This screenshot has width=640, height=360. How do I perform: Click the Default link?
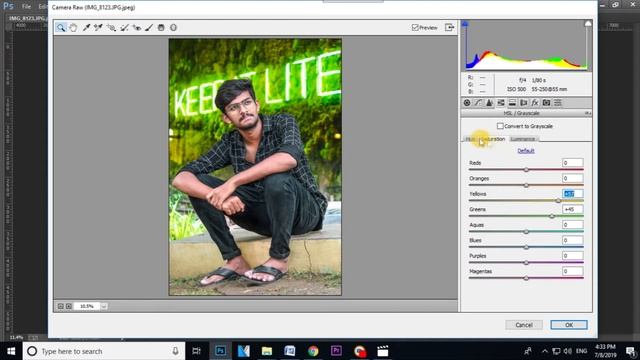click(526, 151)
